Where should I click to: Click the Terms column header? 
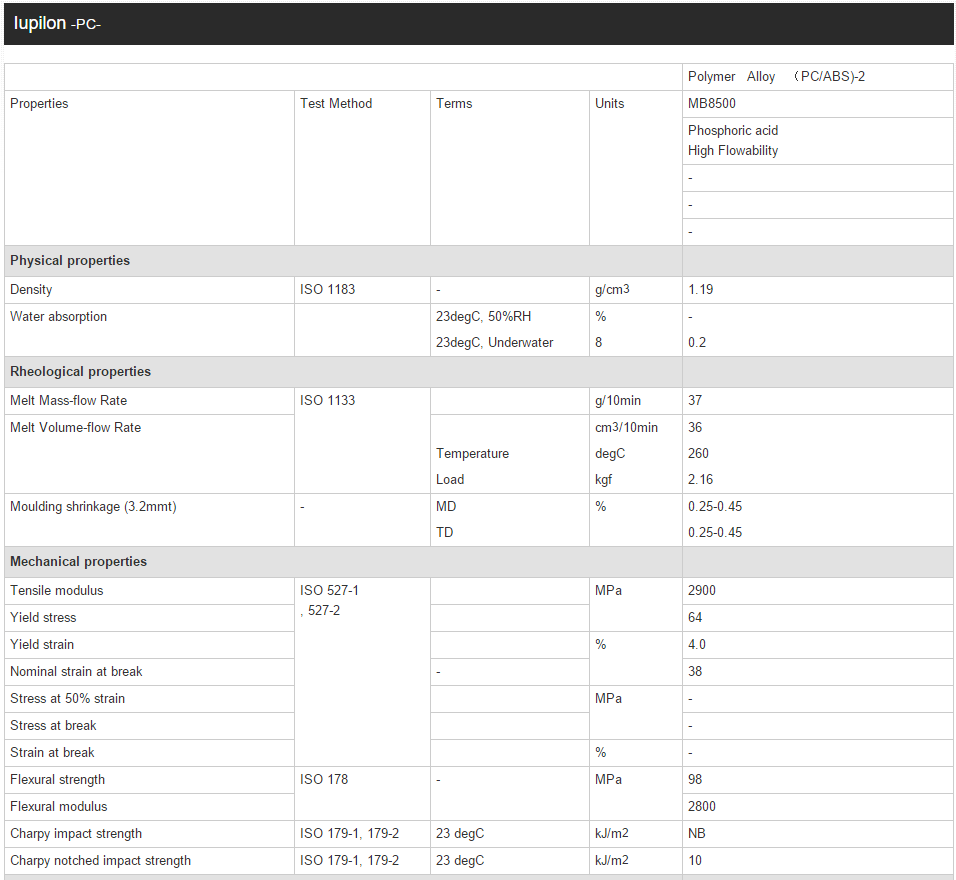[454, 104]
